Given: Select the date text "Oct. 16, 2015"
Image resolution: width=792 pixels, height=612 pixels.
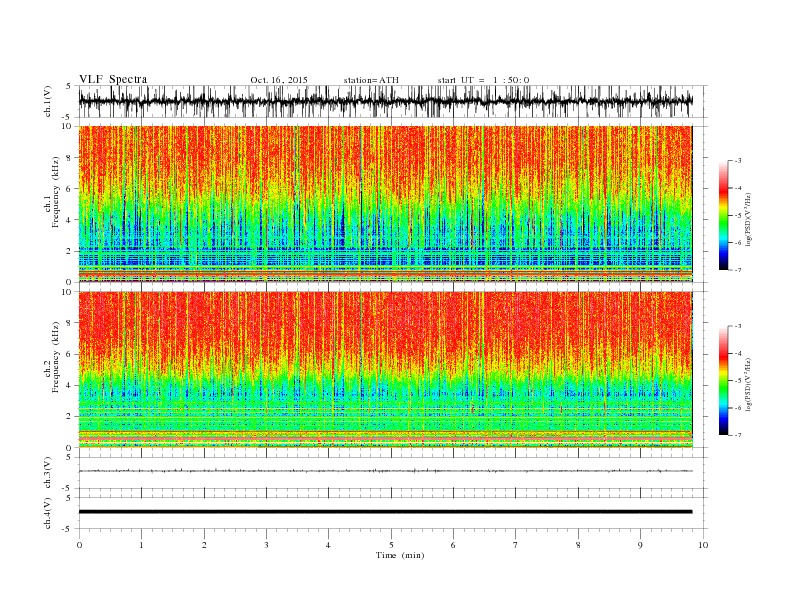Looking at the screenshot, I should (279, 80).
